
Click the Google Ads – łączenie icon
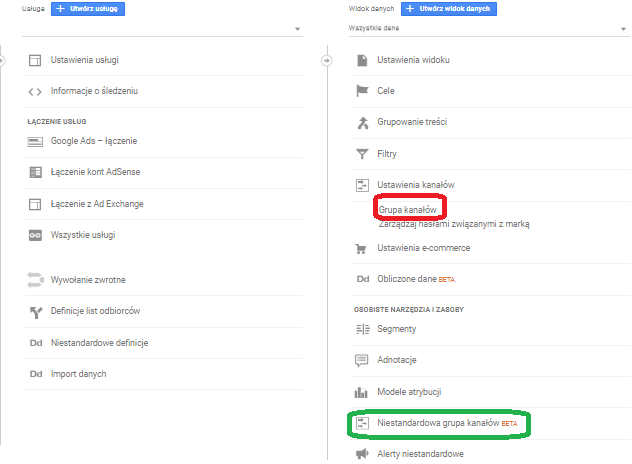[x=35, y=141]
